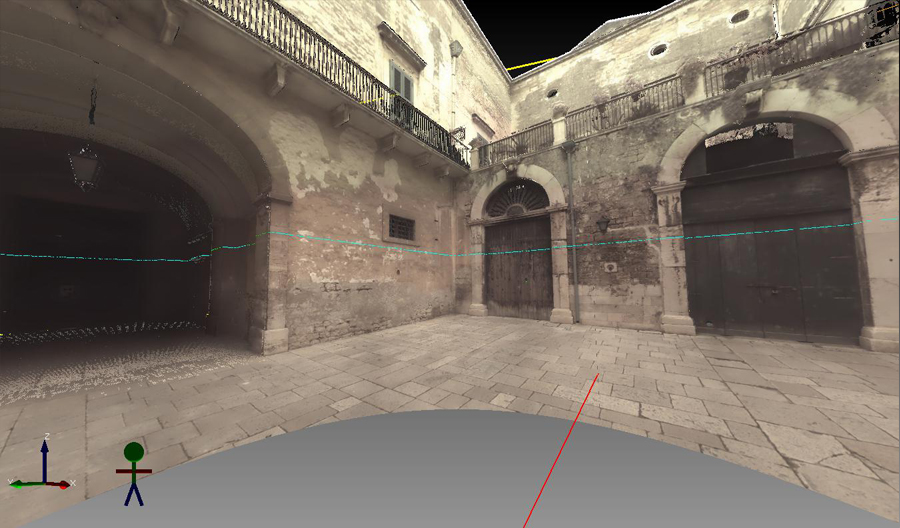Image resolution: width=900 pixels, height=528 pixels.
Task: Click the green Y axis arrow of the gizmo
Action: 27,485
